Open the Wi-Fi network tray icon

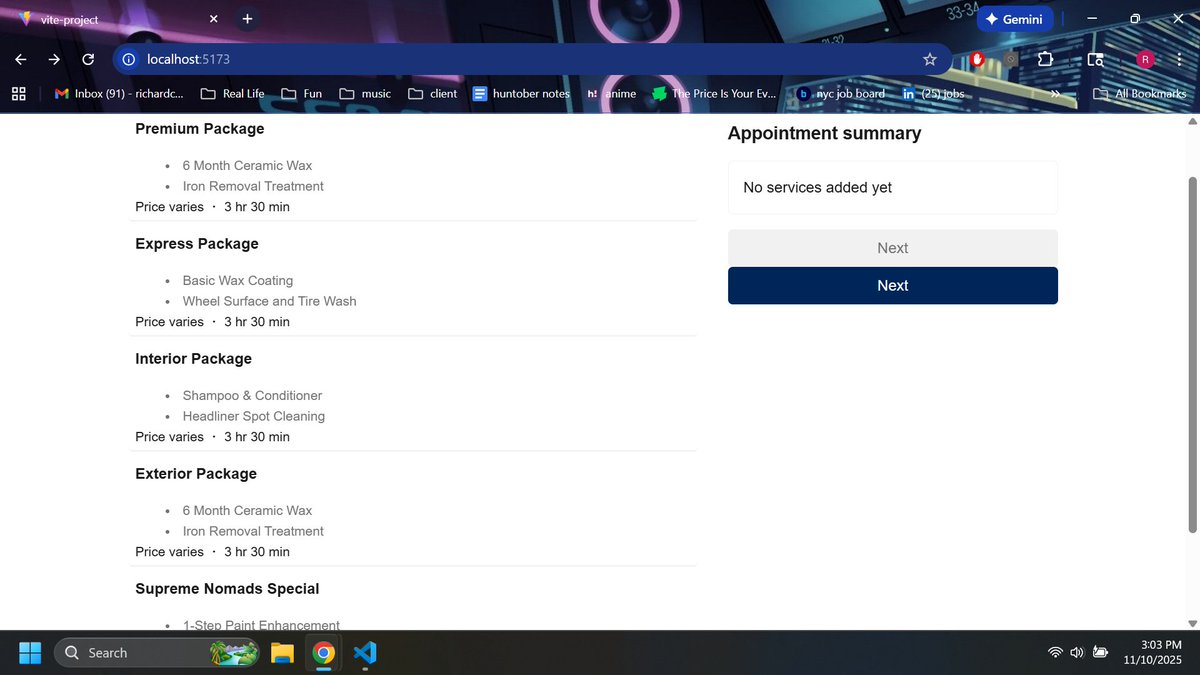tap(1055, 653)
